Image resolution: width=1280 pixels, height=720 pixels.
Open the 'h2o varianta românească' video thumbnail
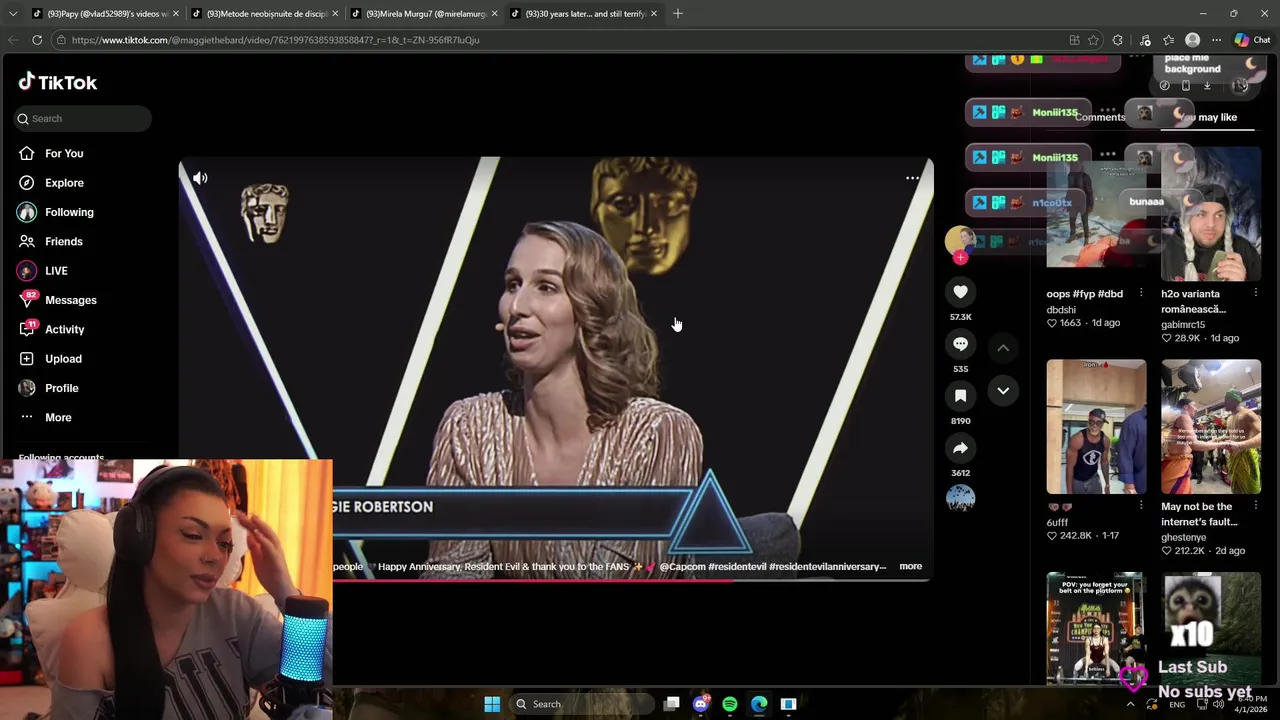tap(1210, 213)
